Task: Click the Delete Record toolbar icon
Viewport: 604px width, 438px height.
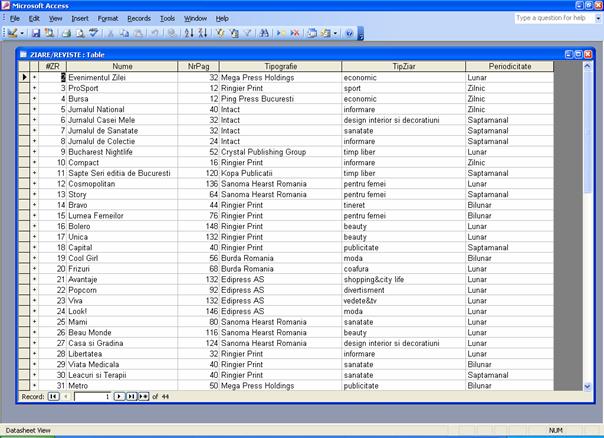Action: tap(295, 33)
